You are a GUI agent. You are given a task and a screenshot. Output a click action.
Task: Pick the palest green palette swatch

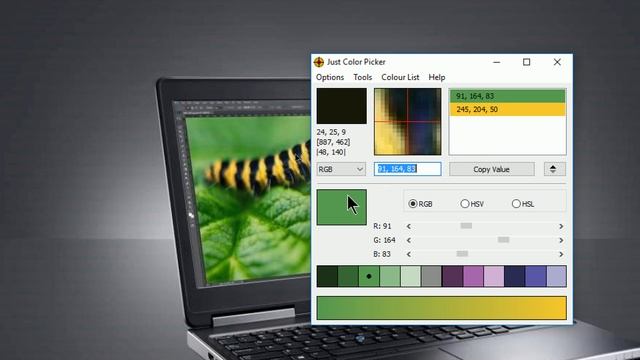[411, 276]
